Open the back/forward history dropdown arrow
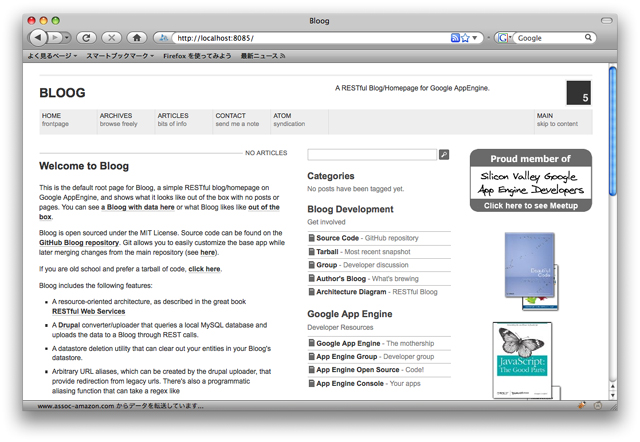Screen dimensions: 640x442 coord(67,38)
